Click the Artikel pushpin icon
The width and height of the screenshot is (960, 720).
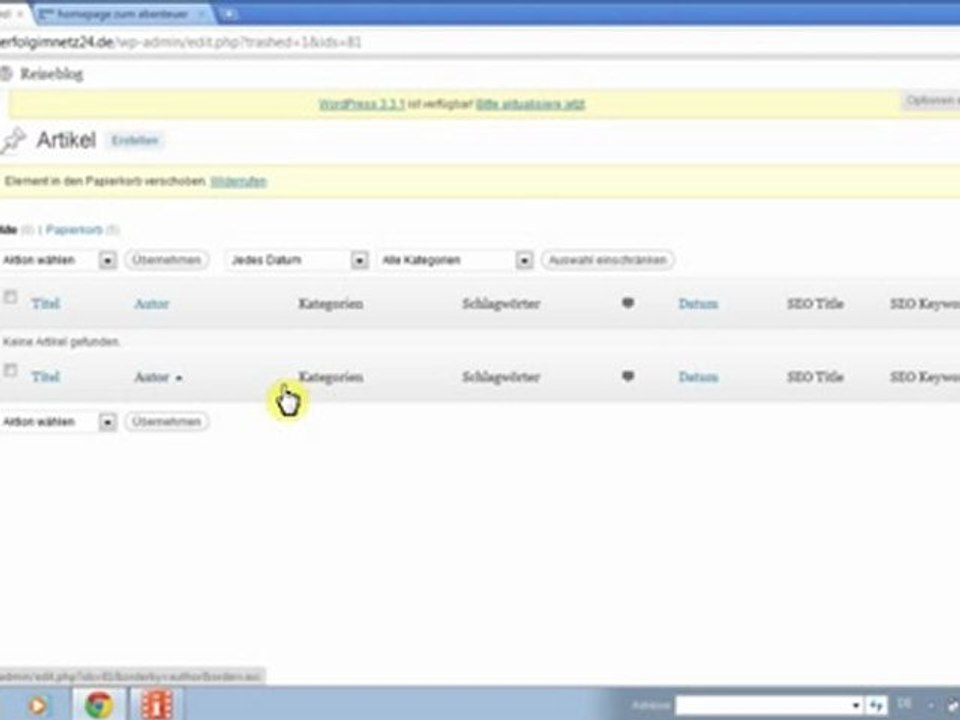tap(13, 140)
